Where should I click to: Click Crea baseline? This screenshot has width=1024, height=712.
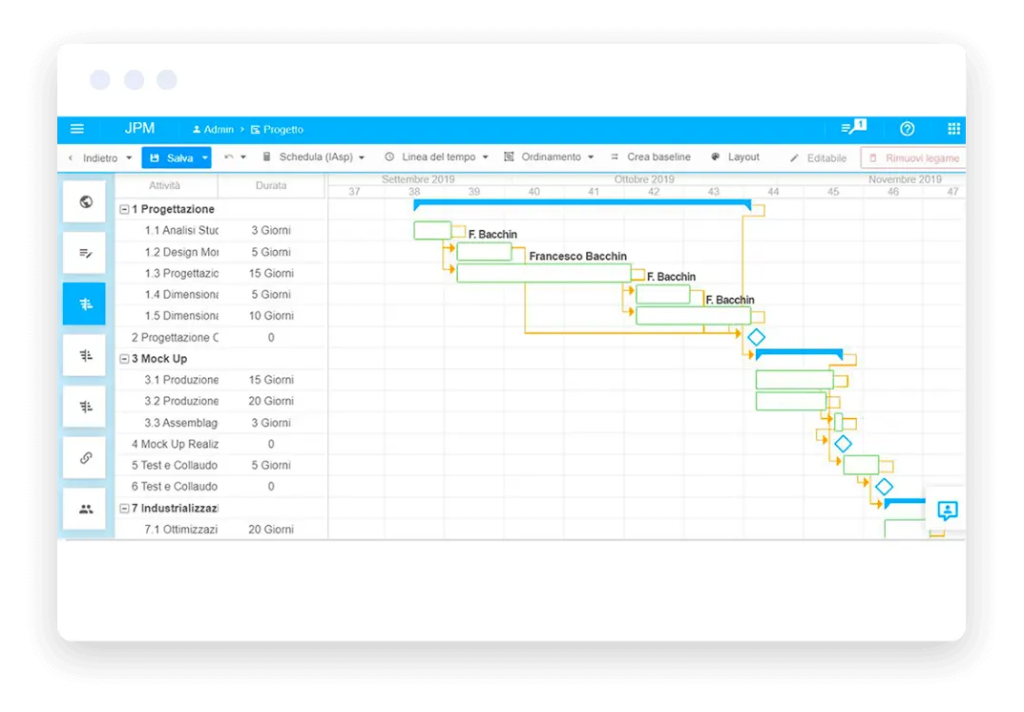(650, 158)
